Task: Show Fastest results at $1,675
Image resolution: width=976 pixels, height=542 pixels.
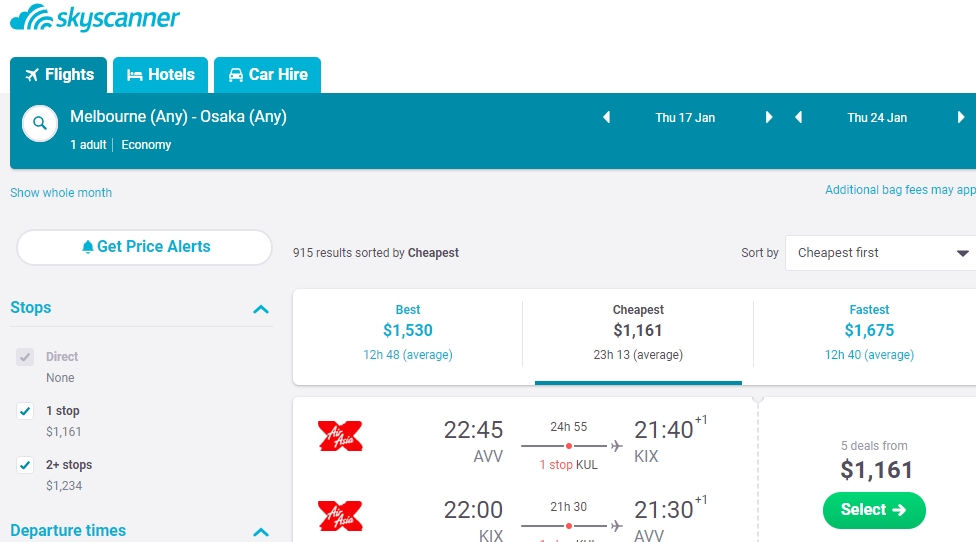Action: tap(869, 332)
